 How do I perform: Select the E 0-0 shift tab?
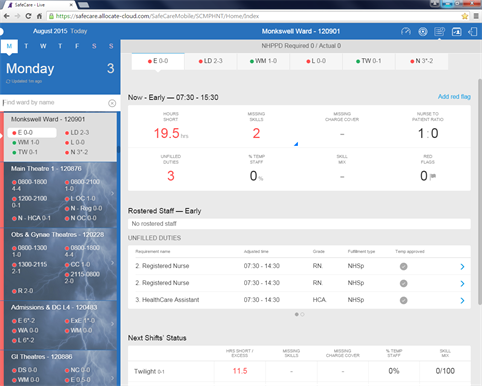[x=158, y=61]
